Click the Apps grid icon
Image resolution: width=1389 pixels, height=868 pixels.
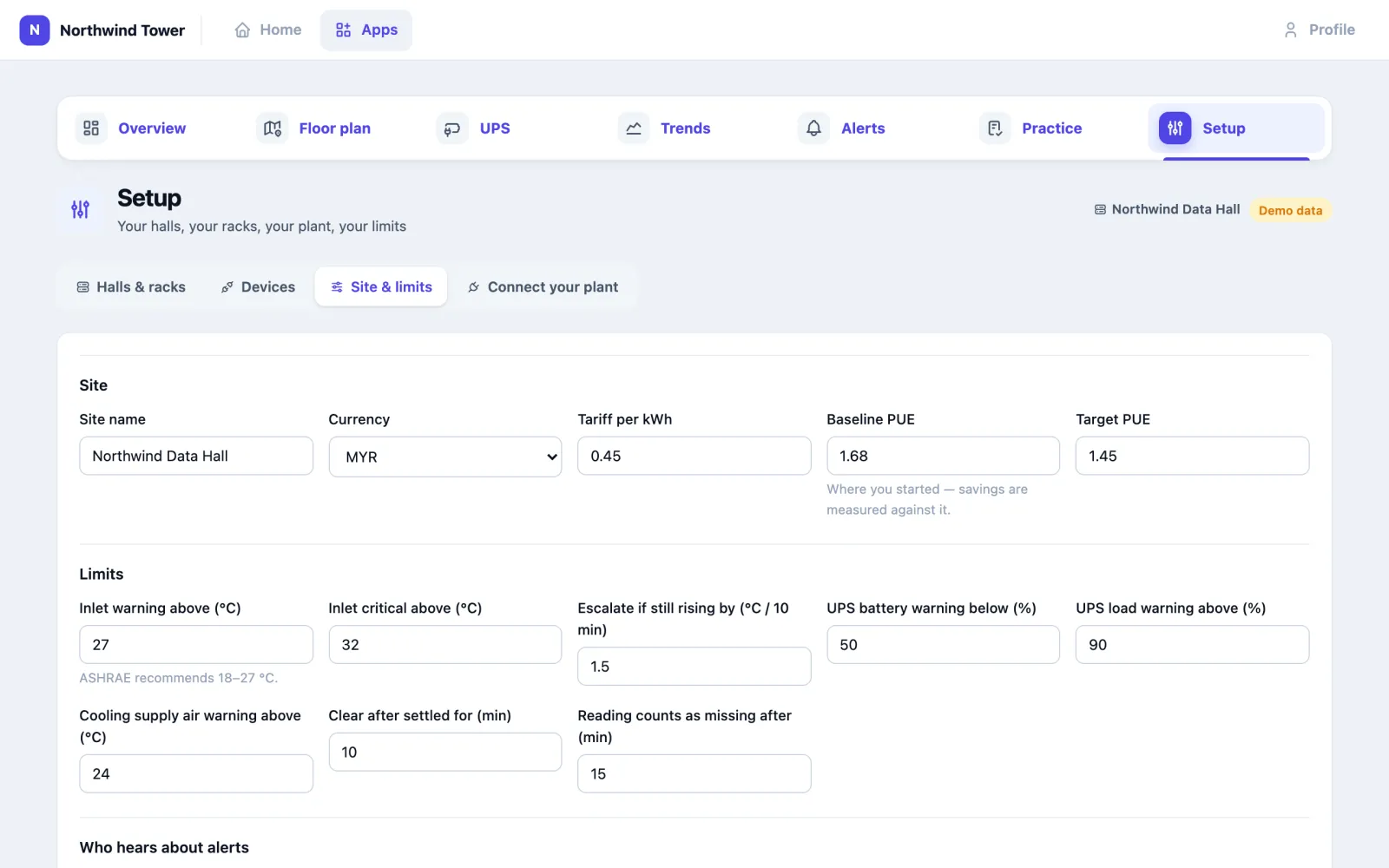coord(344,30)
